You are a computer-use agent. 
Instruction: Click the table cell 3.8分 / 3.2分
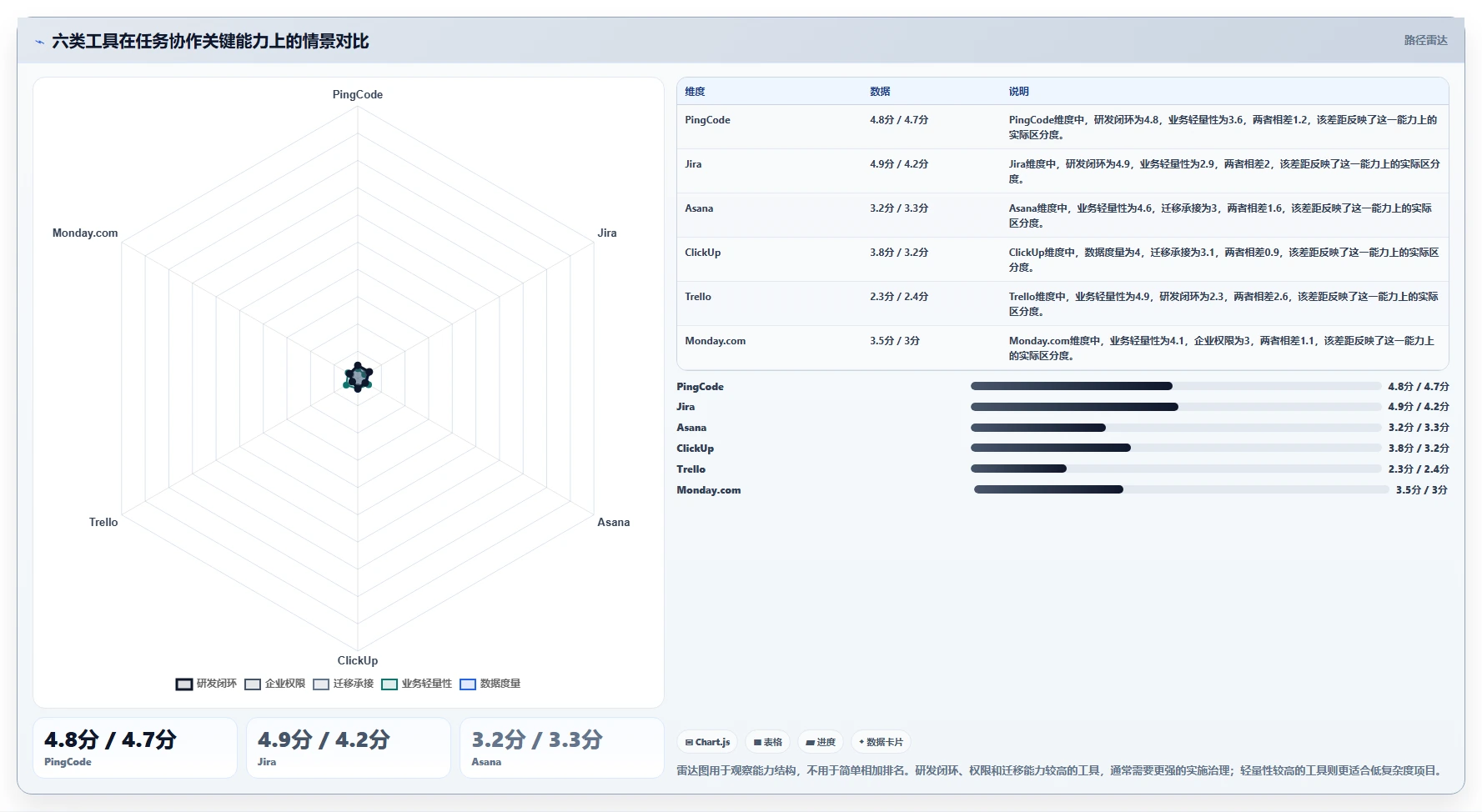point(899,253)
